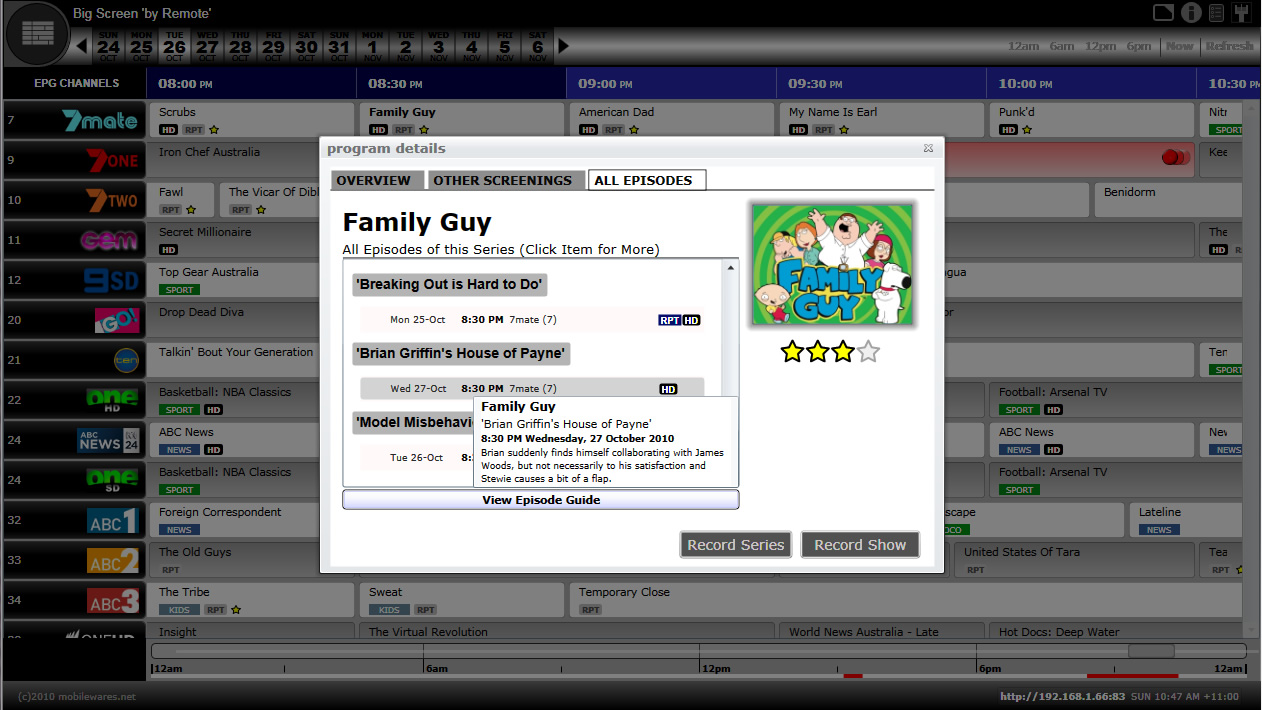Jump to 12am in the guide
This screenshot has width=1262, height=710.
pyautogui.click(x=1023, y=46)
